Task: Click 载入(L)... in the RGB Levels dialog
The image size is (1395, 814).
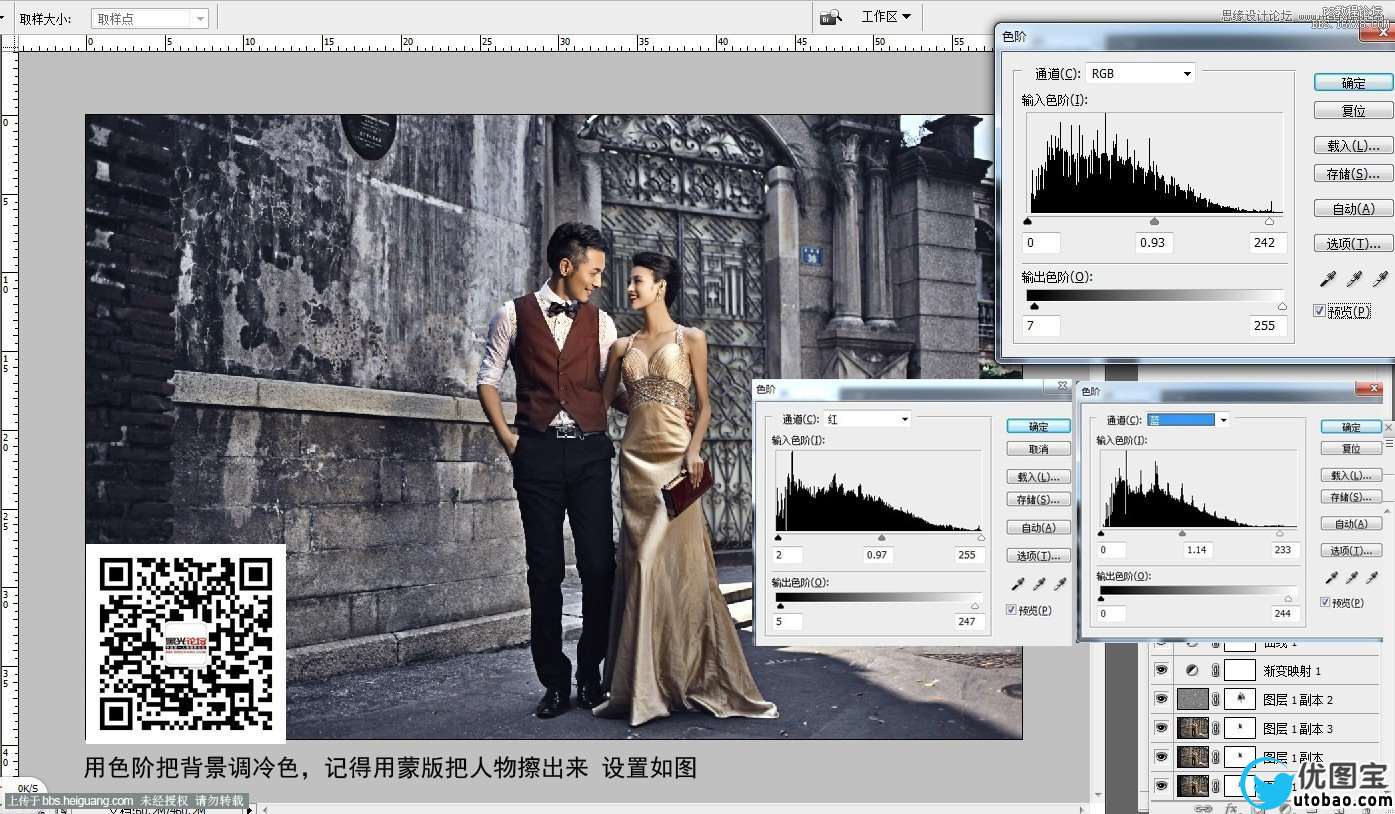Action: pos(1353,146)
